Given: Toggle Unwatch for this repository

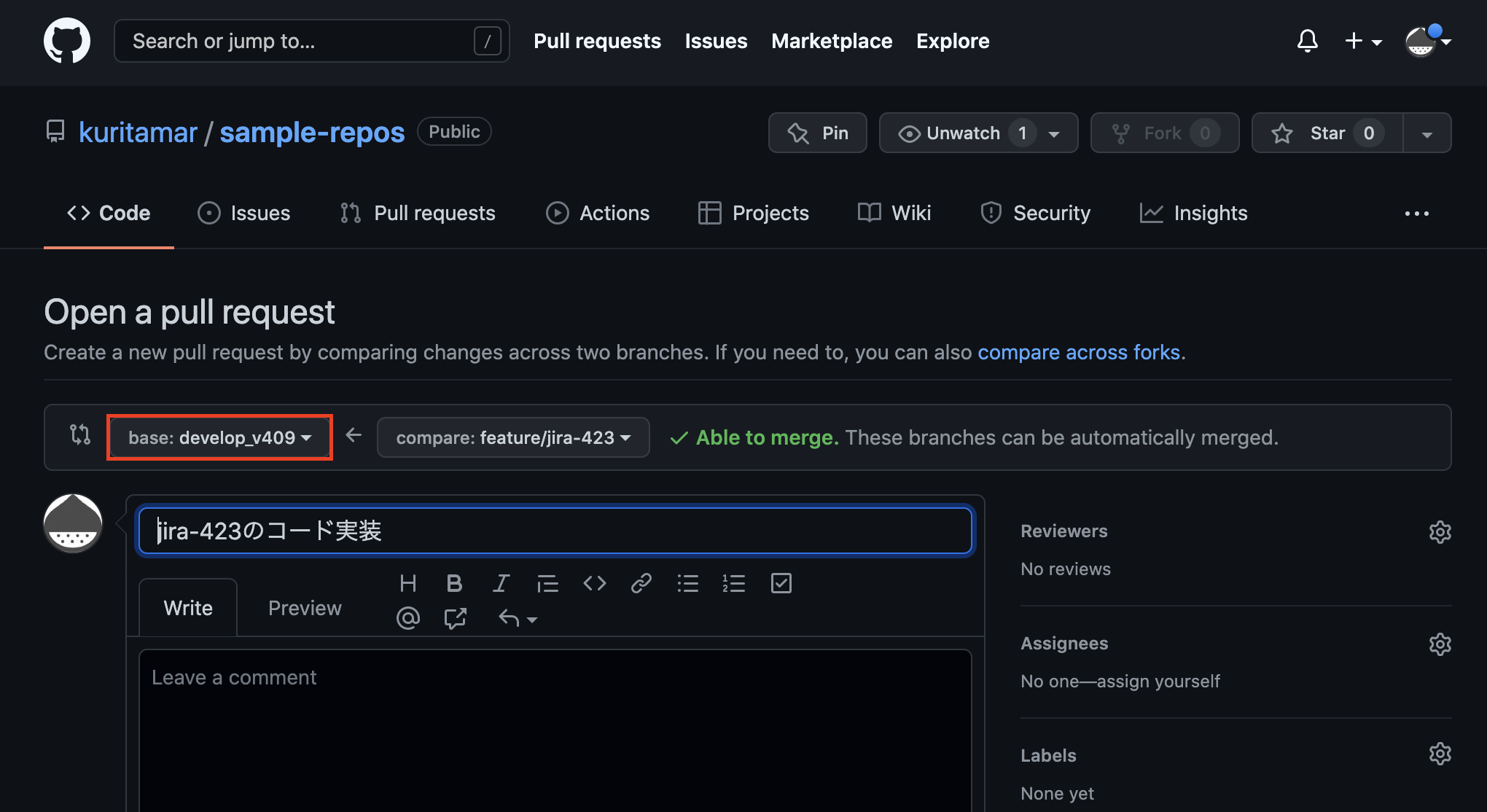Looking at the screenshot, I should (962, 133).
